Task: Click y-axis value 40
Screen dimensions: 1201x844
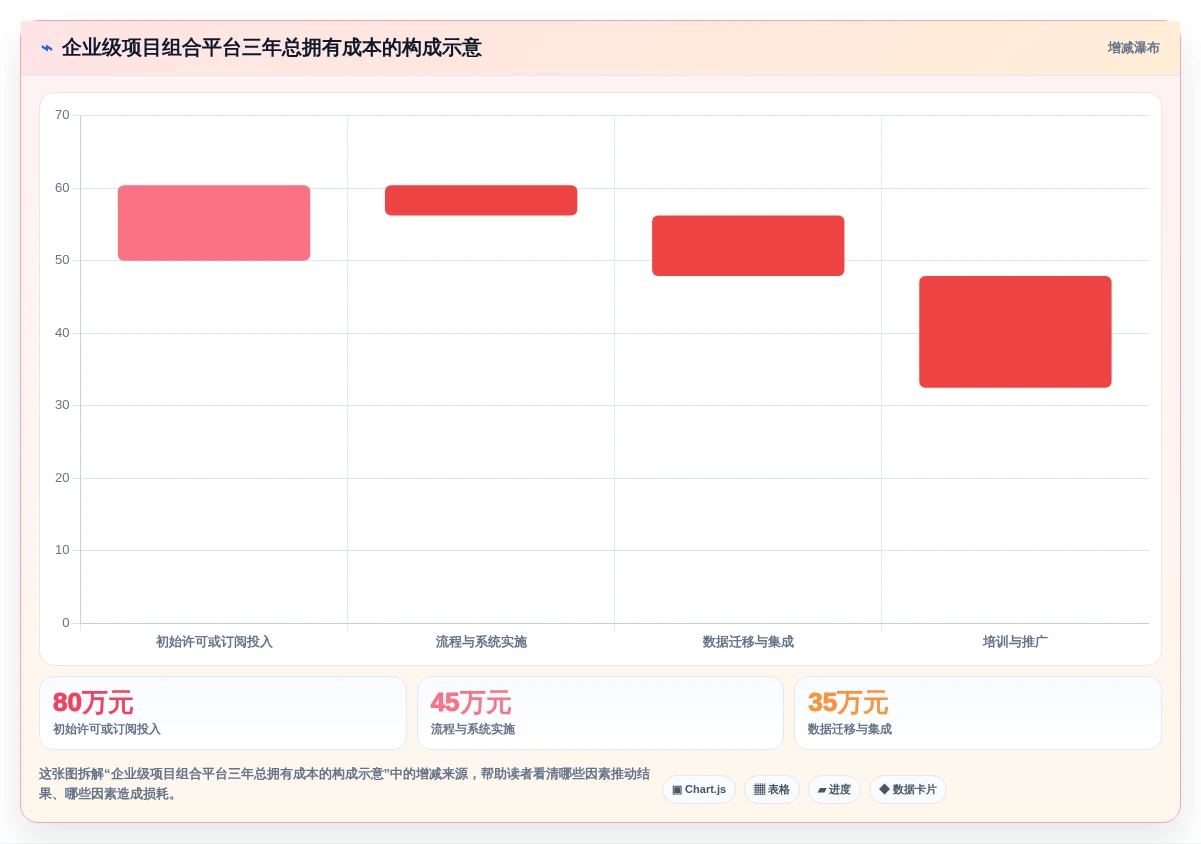Action: (62, 333)
